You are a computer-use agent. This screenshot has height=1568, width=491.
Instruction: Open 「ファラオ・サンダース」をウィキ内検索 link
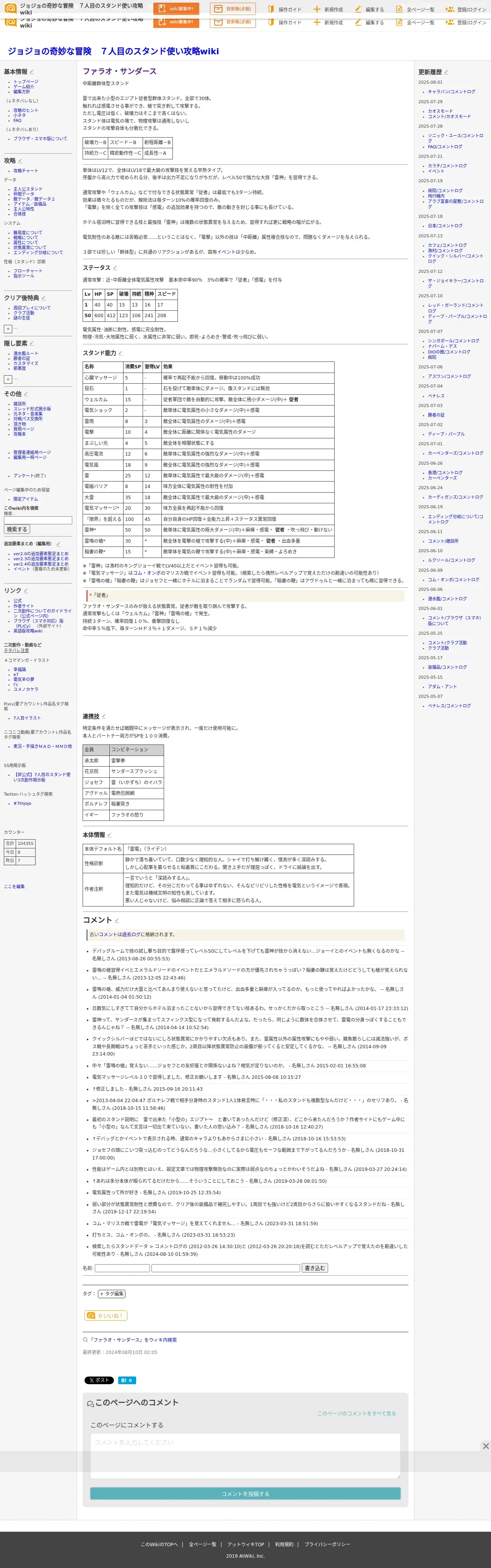[x=133, y=1340]
